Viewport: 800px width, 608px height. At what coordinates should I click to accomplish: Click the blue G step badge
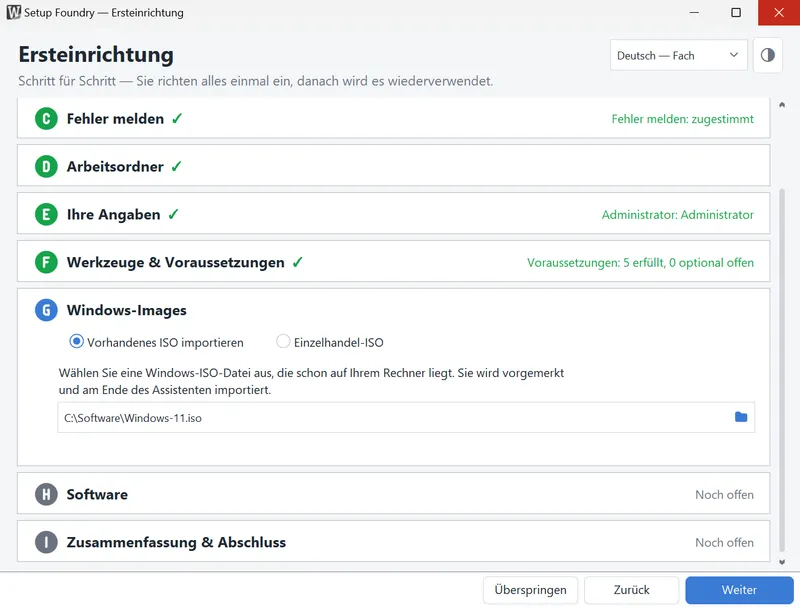[x=46, y=310]
